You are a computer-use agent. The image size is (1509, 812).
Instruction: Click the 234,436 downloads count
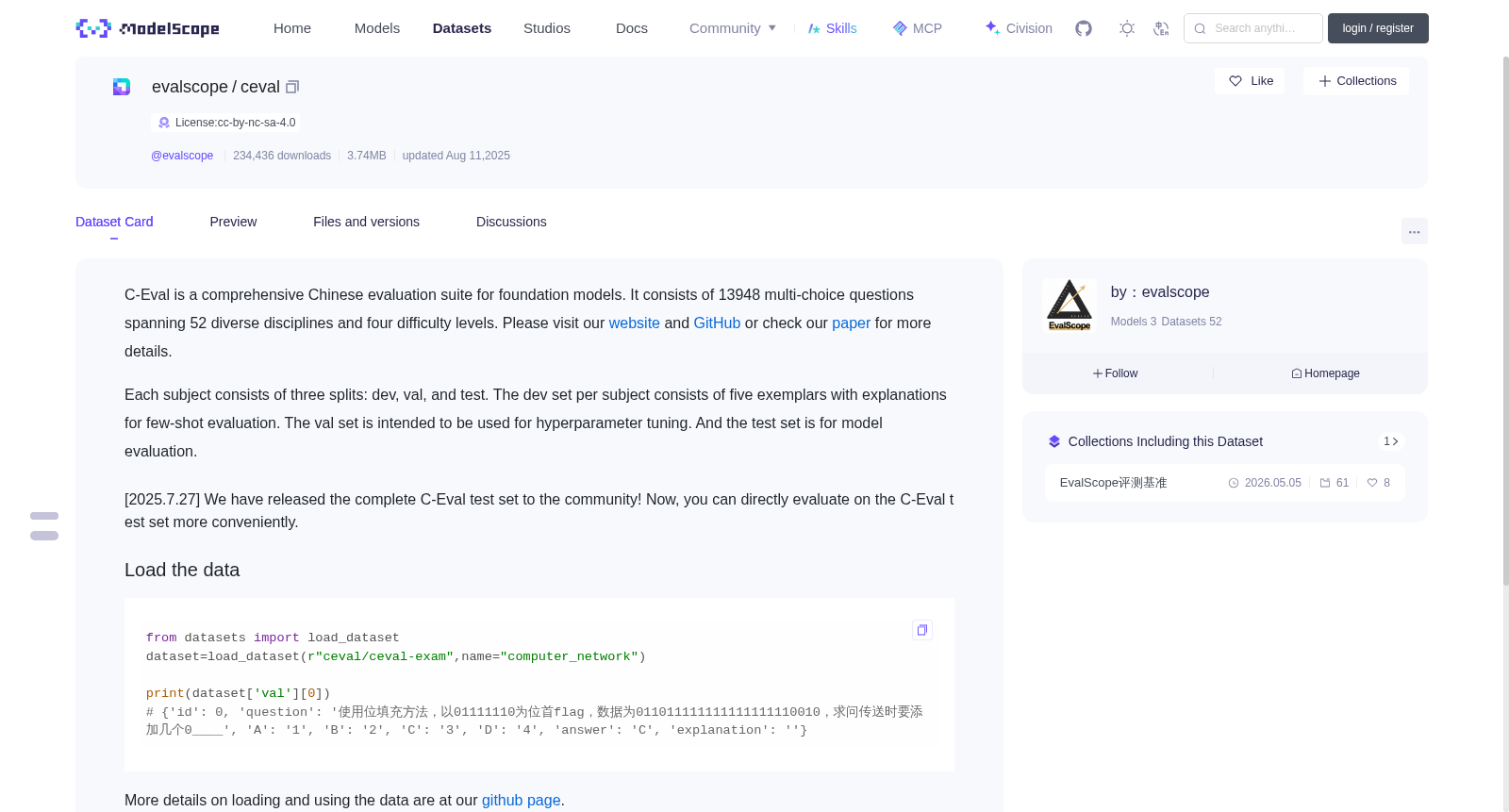pos(282,156)
